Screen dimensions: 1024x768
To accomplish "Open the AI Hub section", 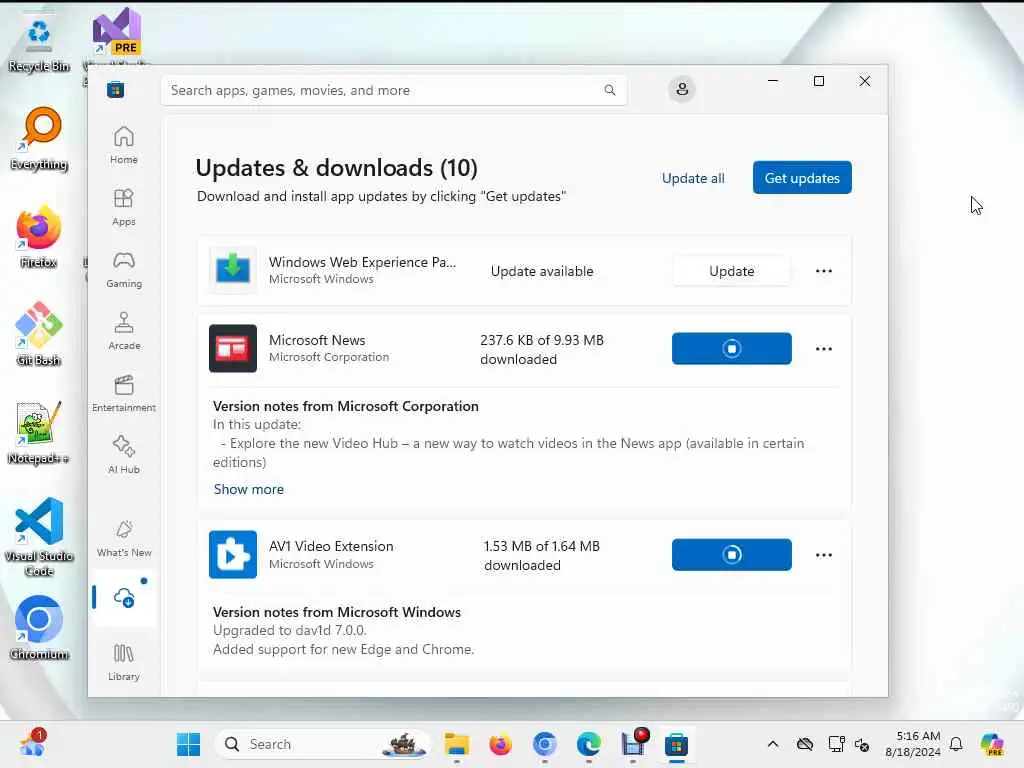I will [x=123, y=455].
